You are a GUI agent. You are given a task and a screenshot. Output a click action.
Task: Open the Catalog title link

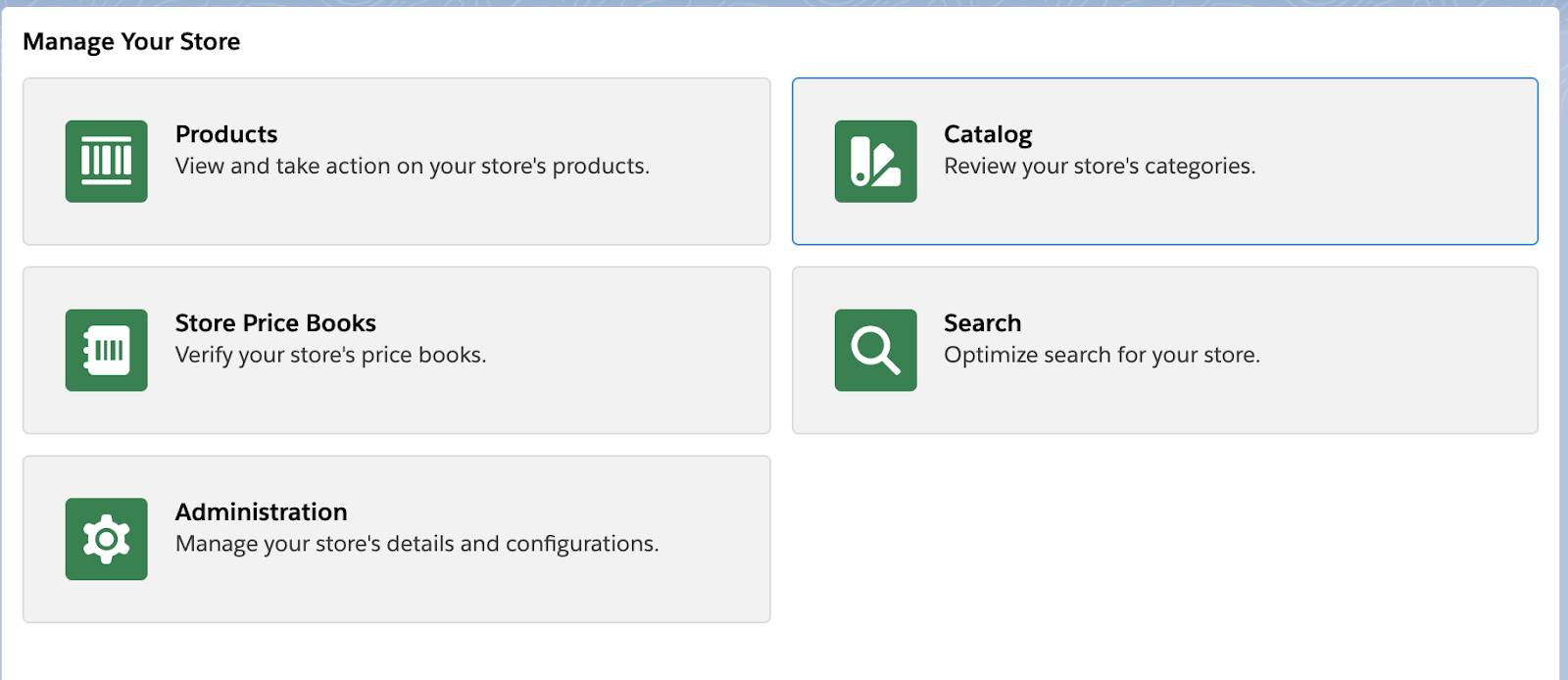tap(988, 134)
